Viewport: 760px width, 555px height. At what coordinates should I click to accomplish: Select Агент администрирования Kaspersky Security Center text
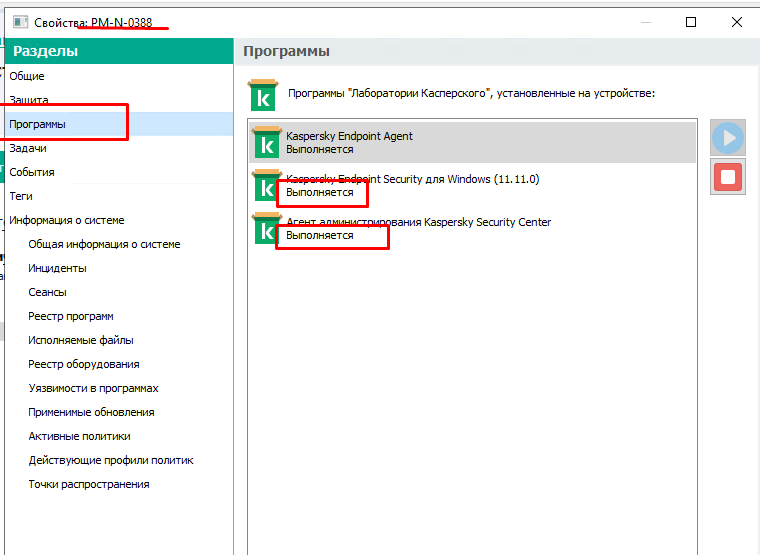[x=419, y=222]
